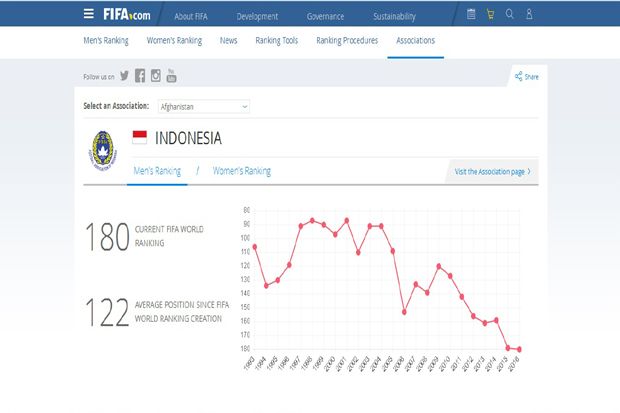Viewport: 620px width, 413px height.
Task: Click the 1998 peak data point
Action: coord(312,220)
